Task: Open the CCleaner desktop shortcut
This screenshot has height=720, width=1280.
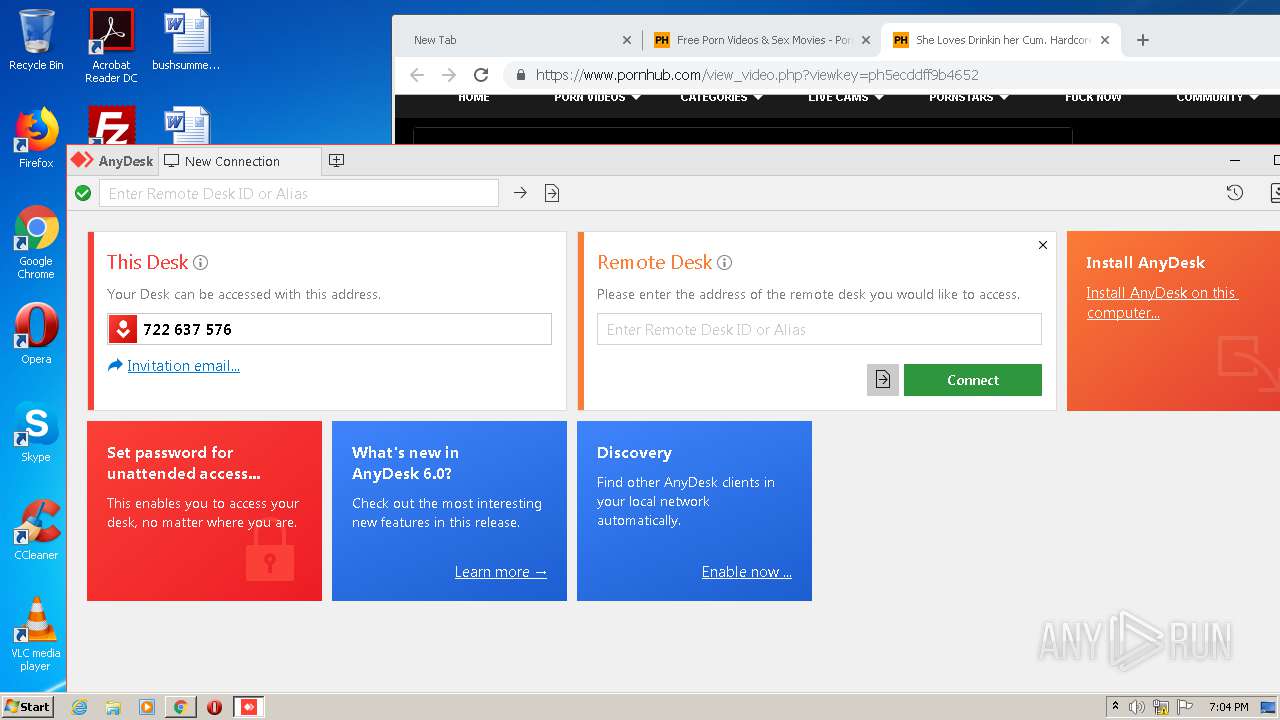Action: click(x=36, y=530)
